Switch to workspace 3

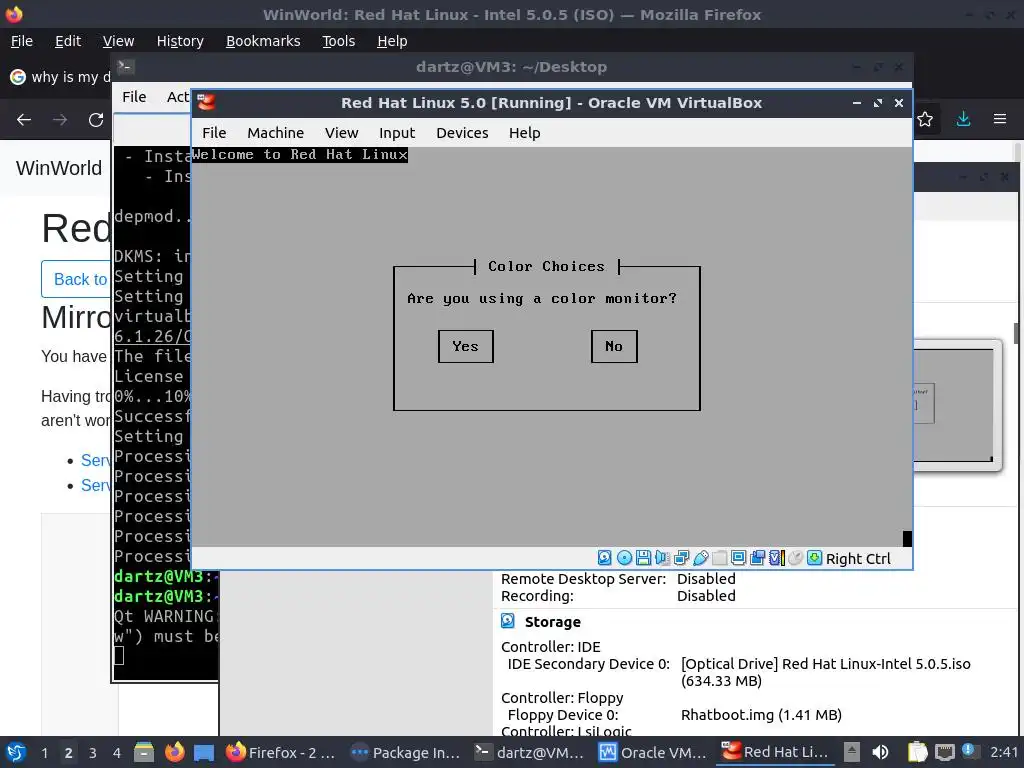[93, 753]
